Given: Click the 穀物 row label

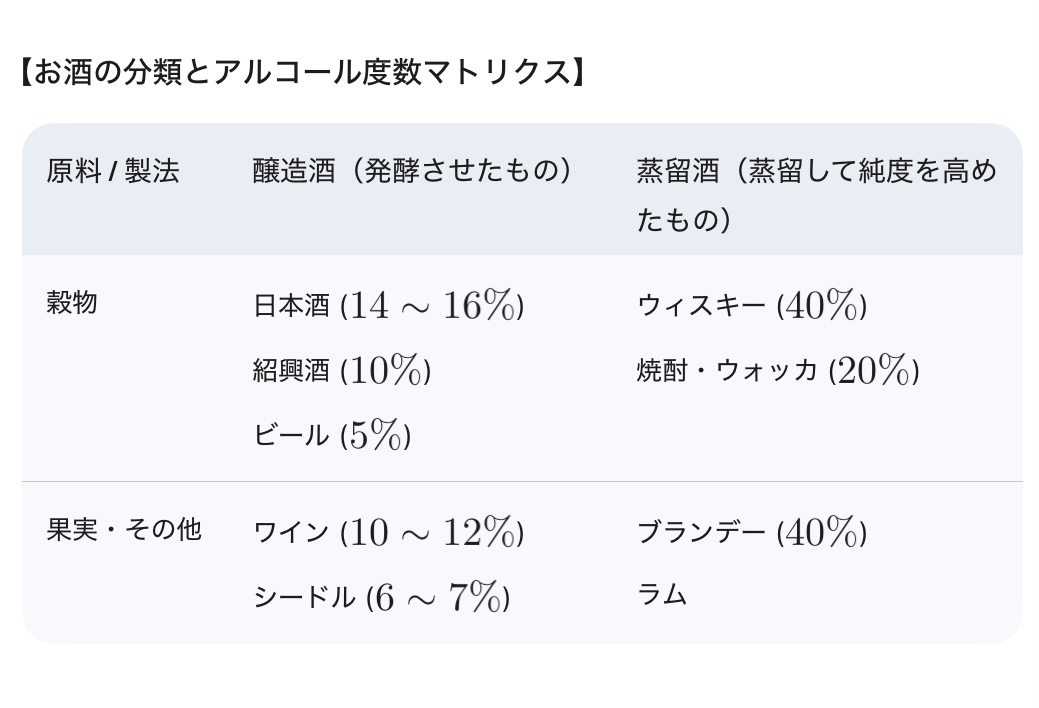Looking at the screenshot, I should click(72, 303).
